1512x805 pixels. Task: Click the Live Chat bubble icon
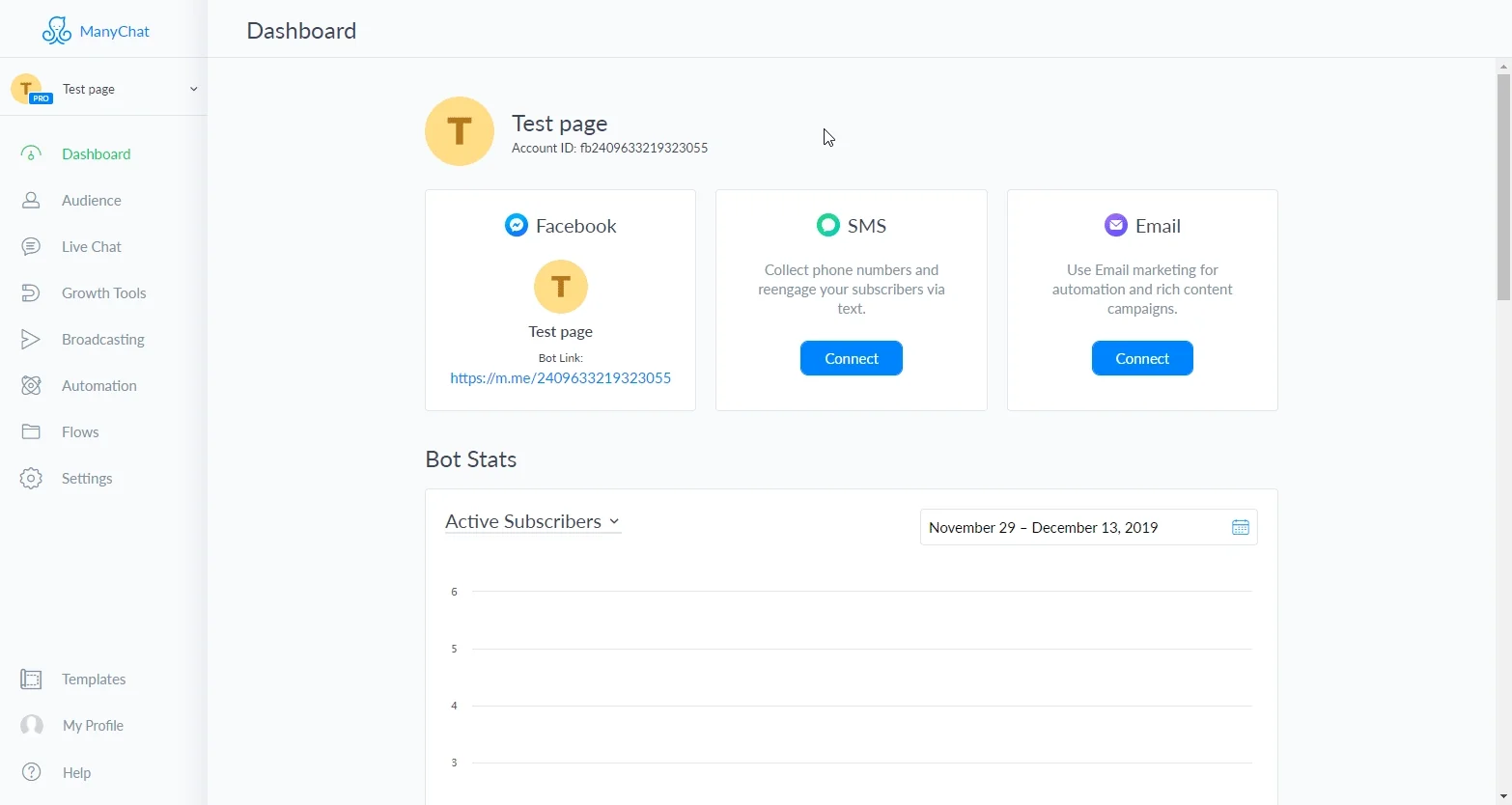click(x=31, y=246)
